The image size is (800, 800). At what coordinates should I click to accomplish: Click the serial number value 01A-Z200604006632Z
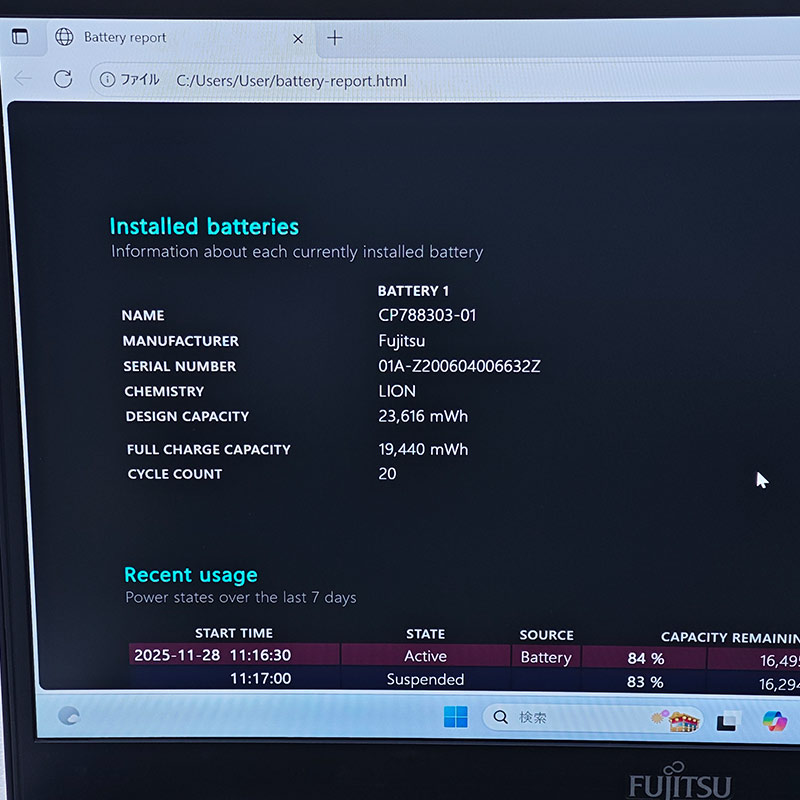459,366
